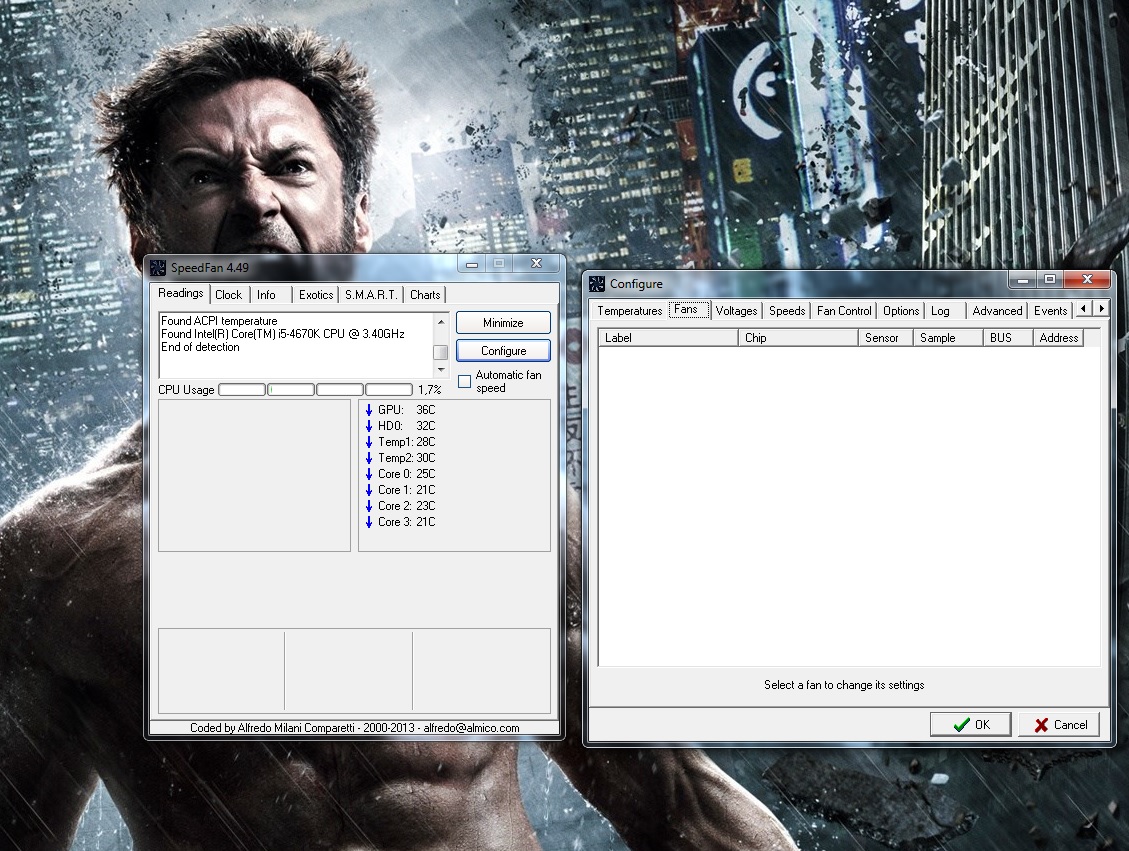Viewport: 1129px width, 851px height.
Task: Click the alfredo@almico.com status bar text
Action: (x=471, y=728)
